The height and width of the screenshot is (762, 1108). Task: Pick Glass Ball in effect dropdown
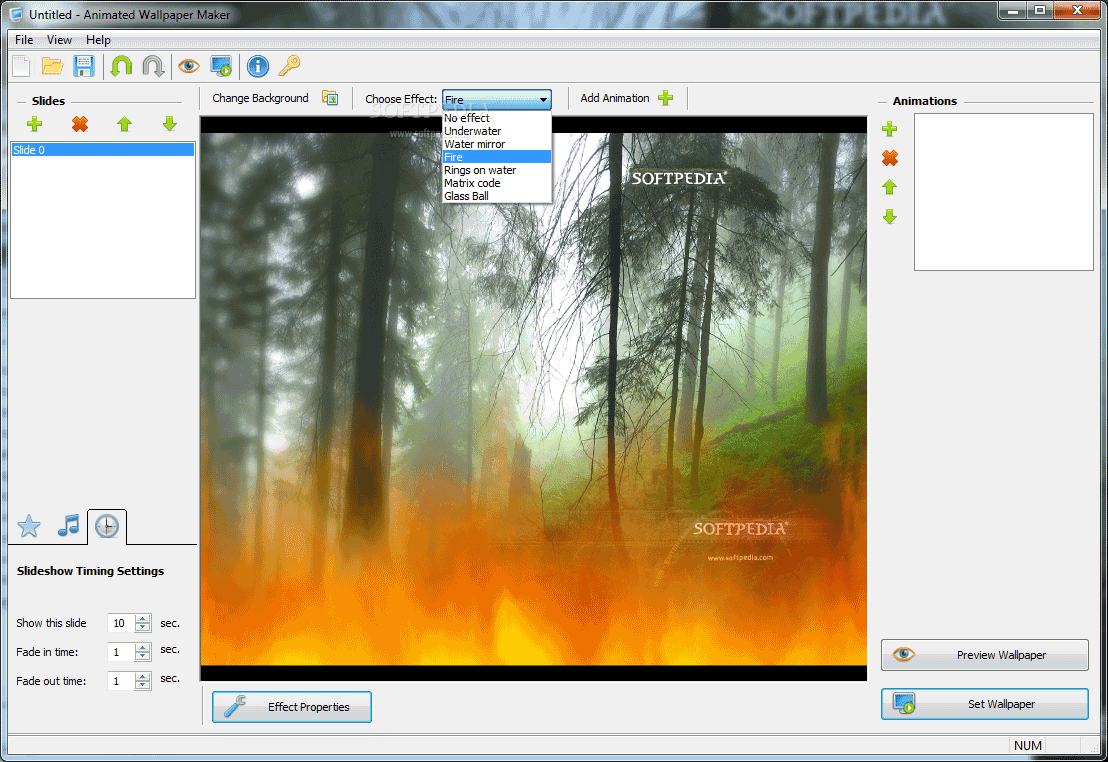point(466,196)
